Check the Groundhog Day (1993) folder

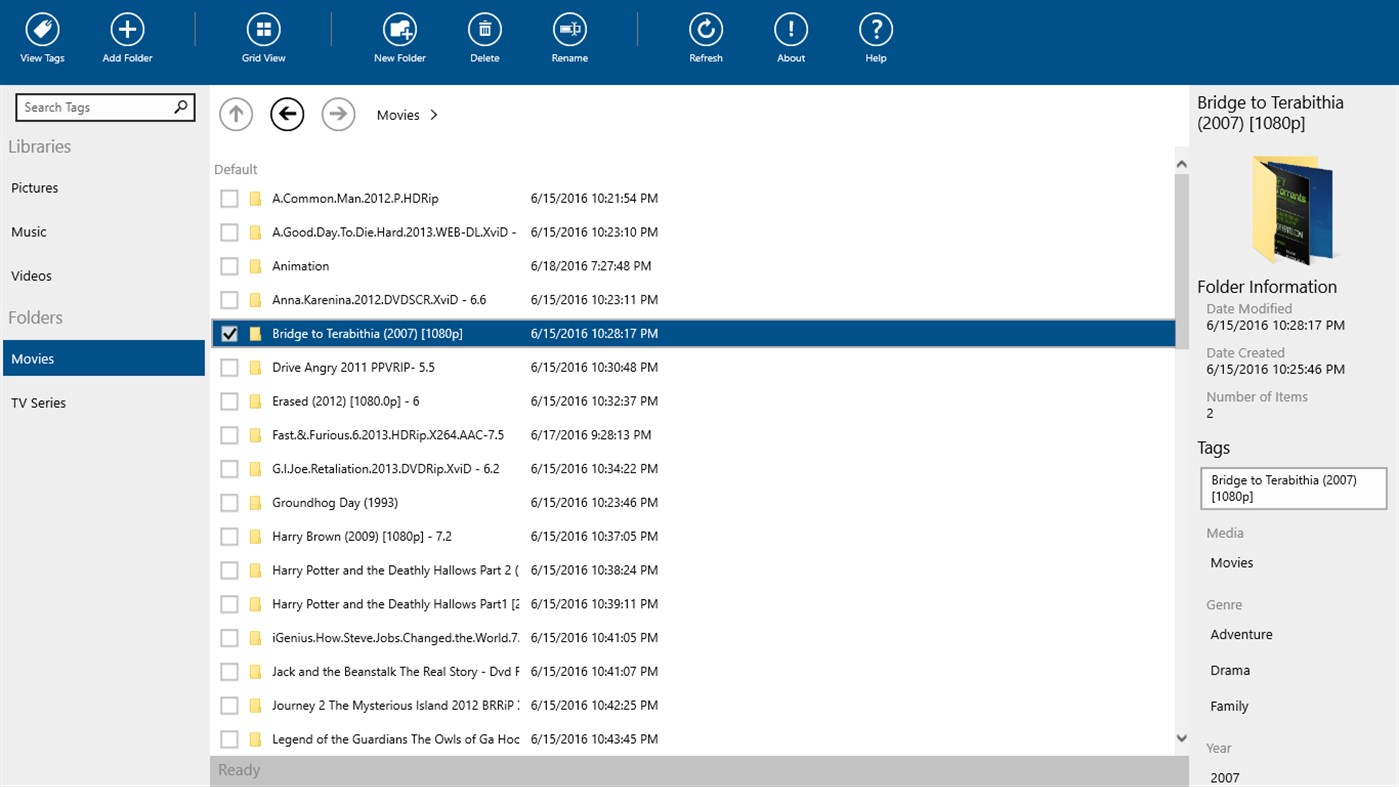click(228, 502)
